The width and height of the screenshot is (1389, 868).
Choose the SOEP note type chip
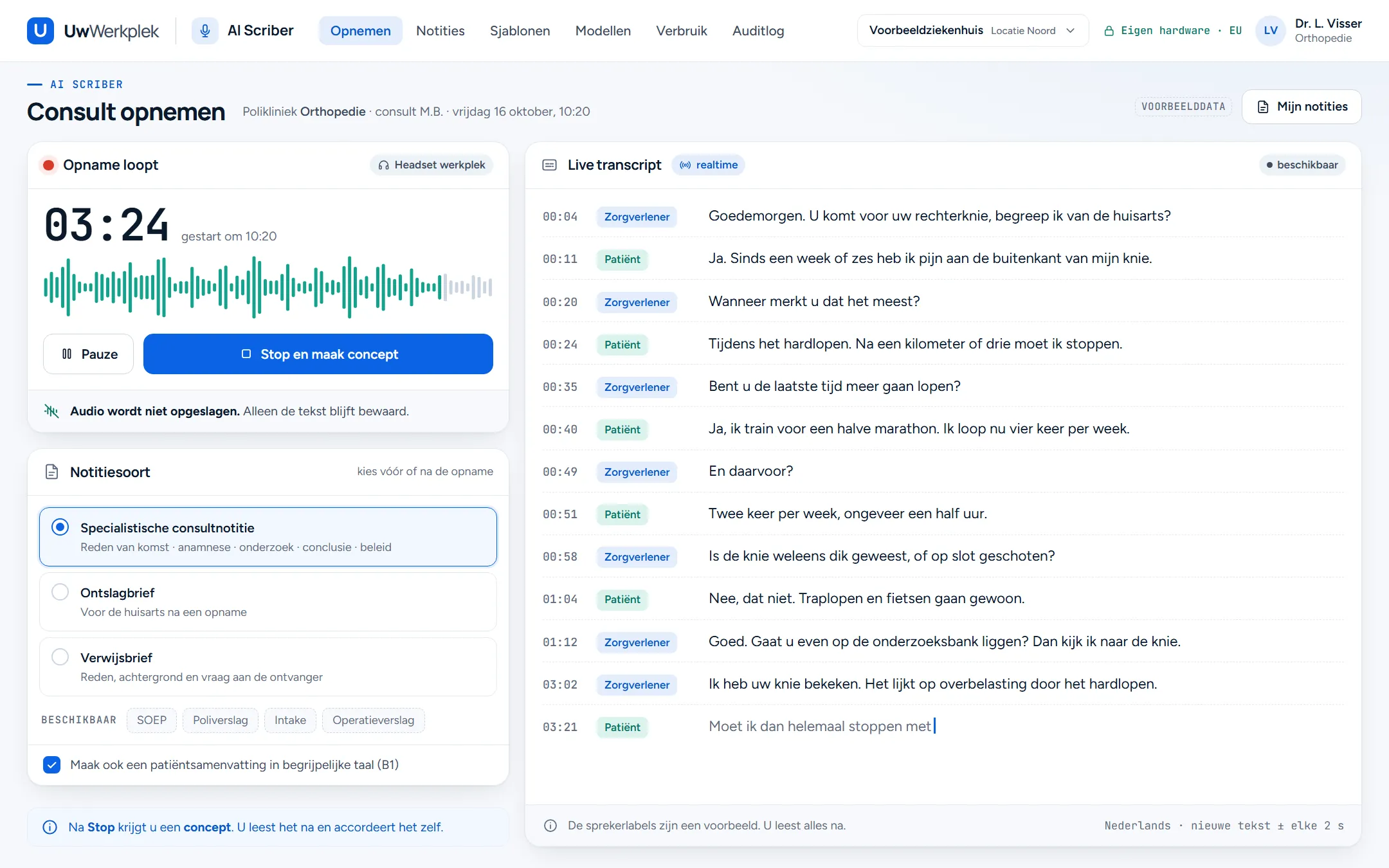(152, 720)
